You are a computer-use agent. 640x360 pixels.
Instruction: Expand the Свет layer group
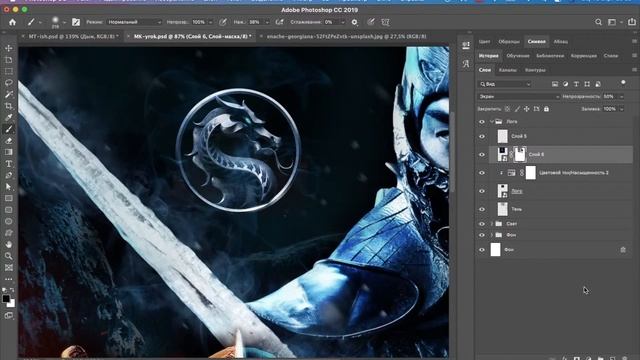point(492,224)
